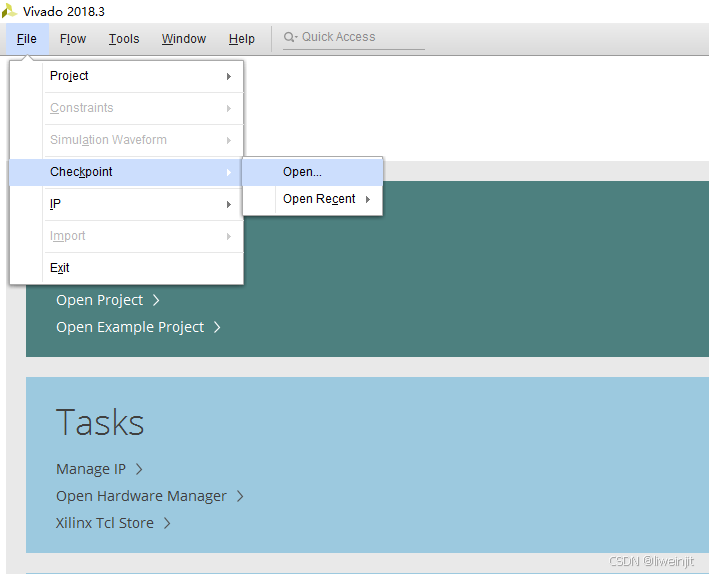Open the File menu
This screenshot has width=709, height=574.
27,39
